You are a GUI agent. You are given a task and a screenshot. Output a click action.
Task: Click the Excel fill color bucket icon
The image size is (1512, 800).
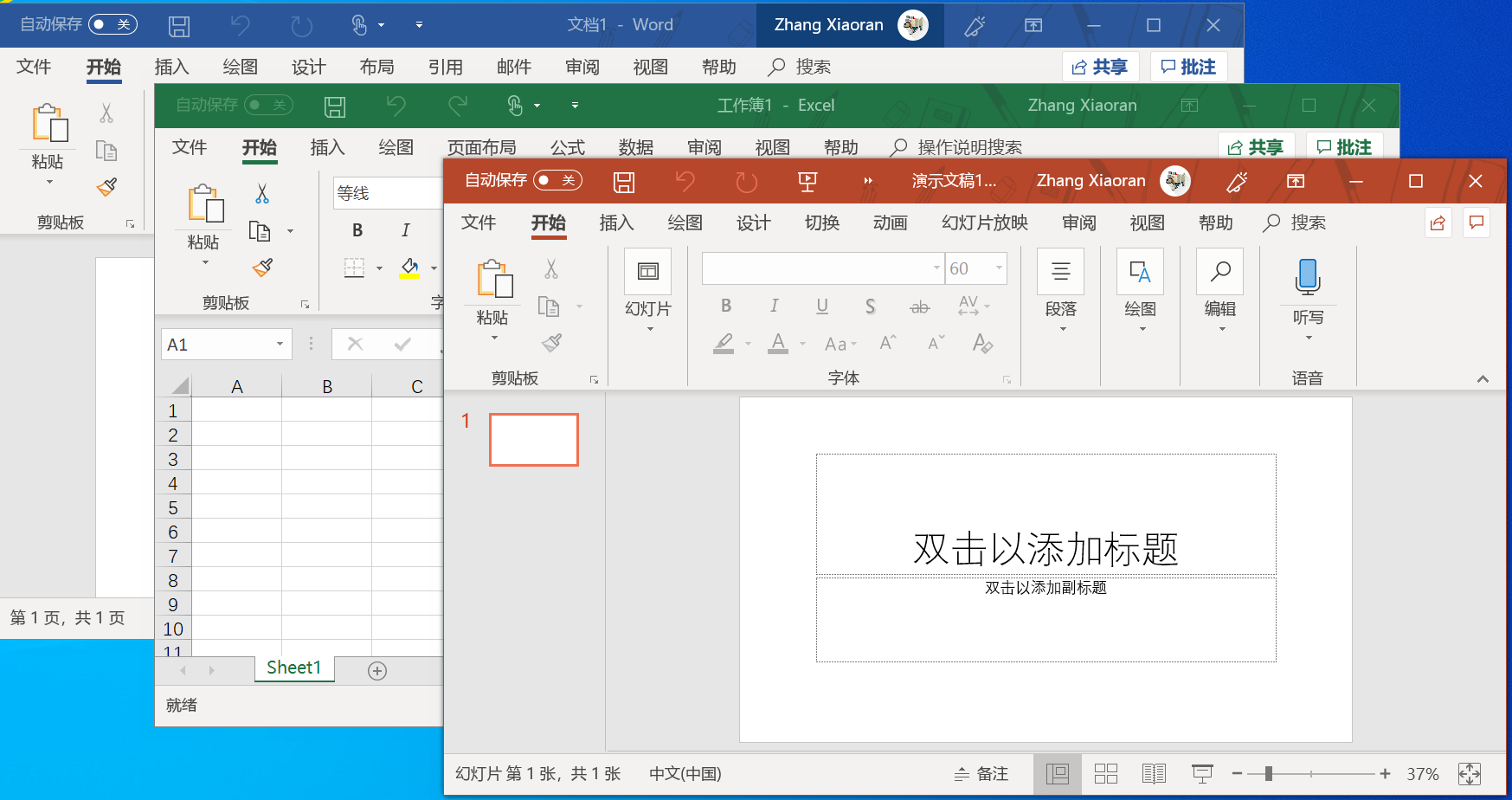(x=409, y=268)
